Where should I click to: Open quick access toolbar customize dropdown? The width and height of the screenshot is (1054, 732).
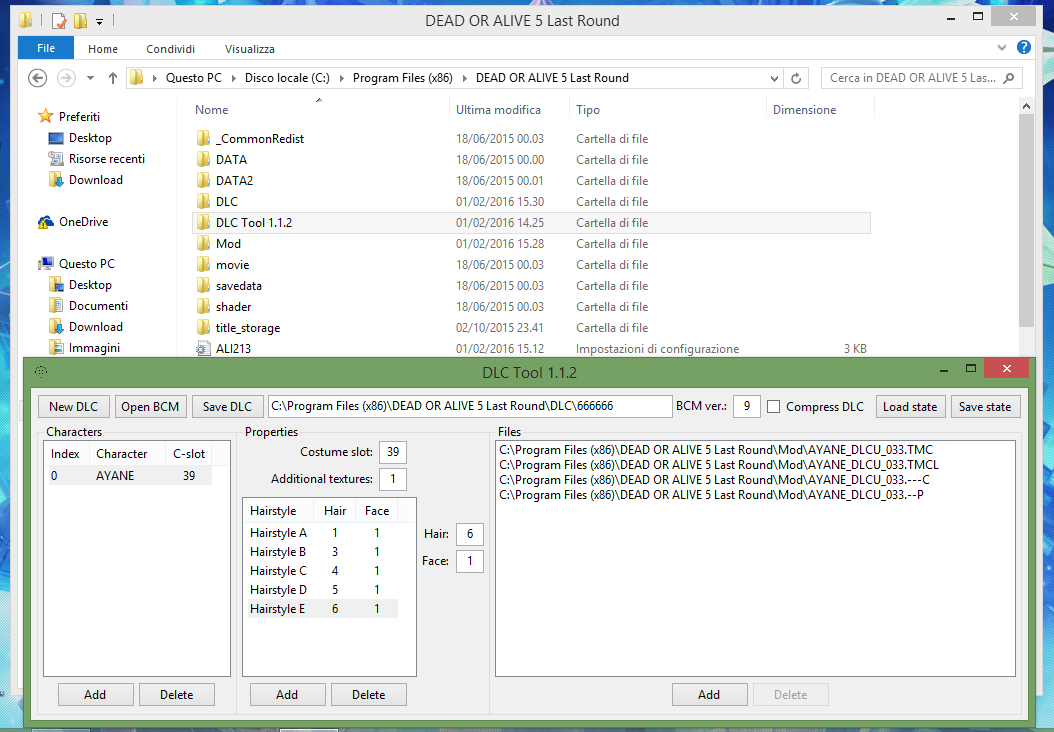pos(99,22)
